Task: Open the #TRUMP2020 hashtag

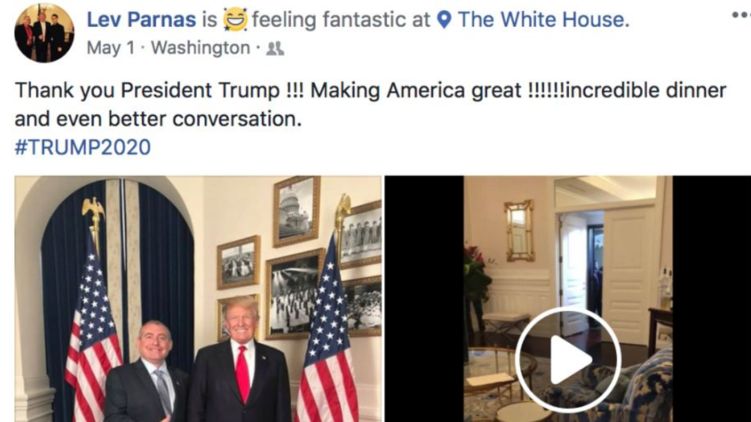Action: click(83, 147)
